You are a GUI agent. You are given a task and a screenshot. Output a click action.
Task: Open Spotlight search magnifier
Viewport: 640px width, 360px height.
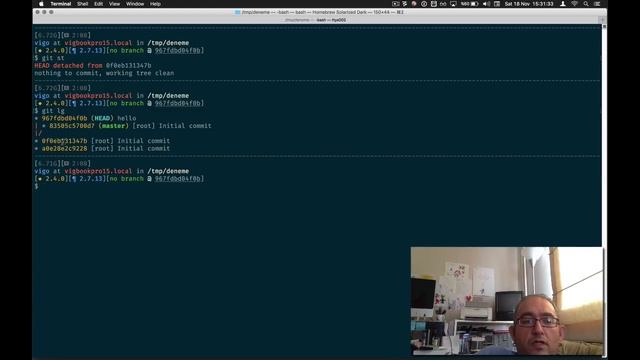[x=586, y=4]
